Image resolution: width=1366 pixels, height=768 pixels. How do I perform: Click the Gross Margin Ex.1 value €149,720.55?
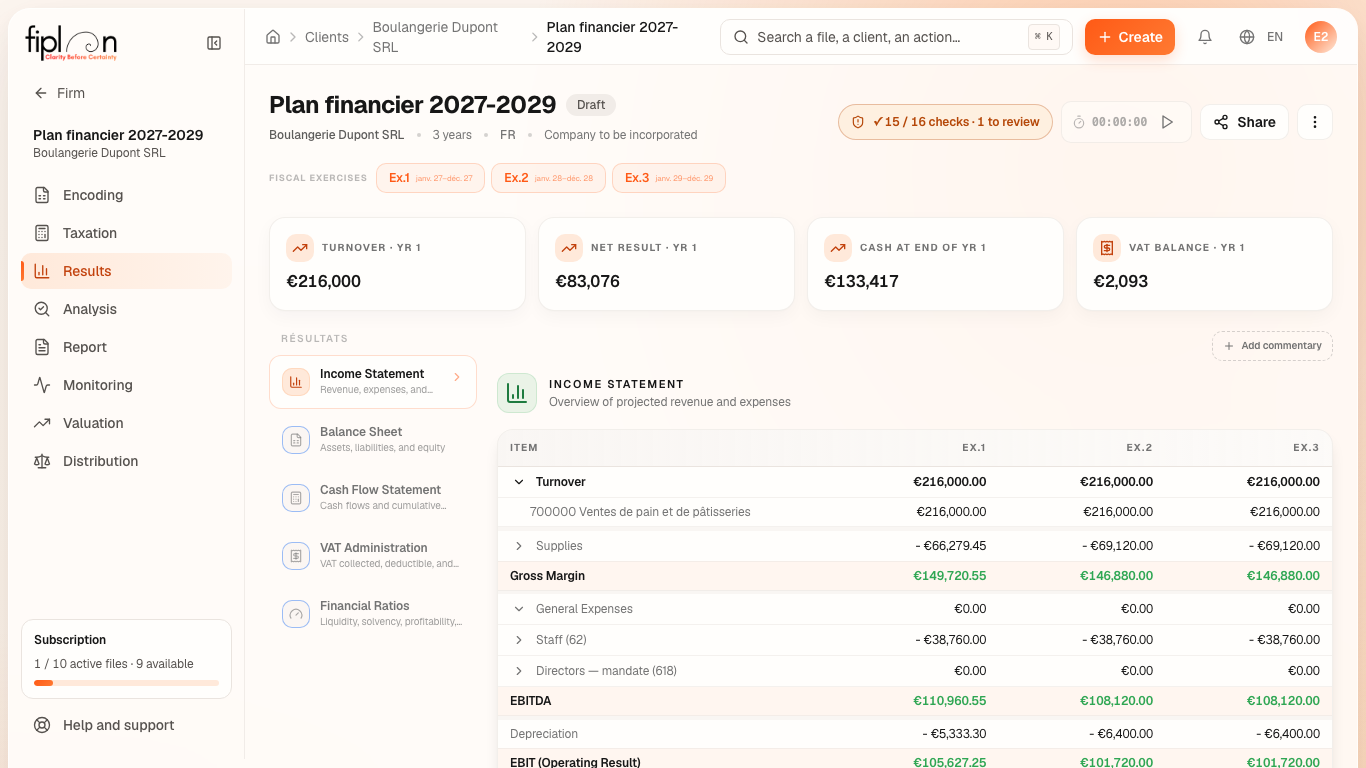(949, 576)
